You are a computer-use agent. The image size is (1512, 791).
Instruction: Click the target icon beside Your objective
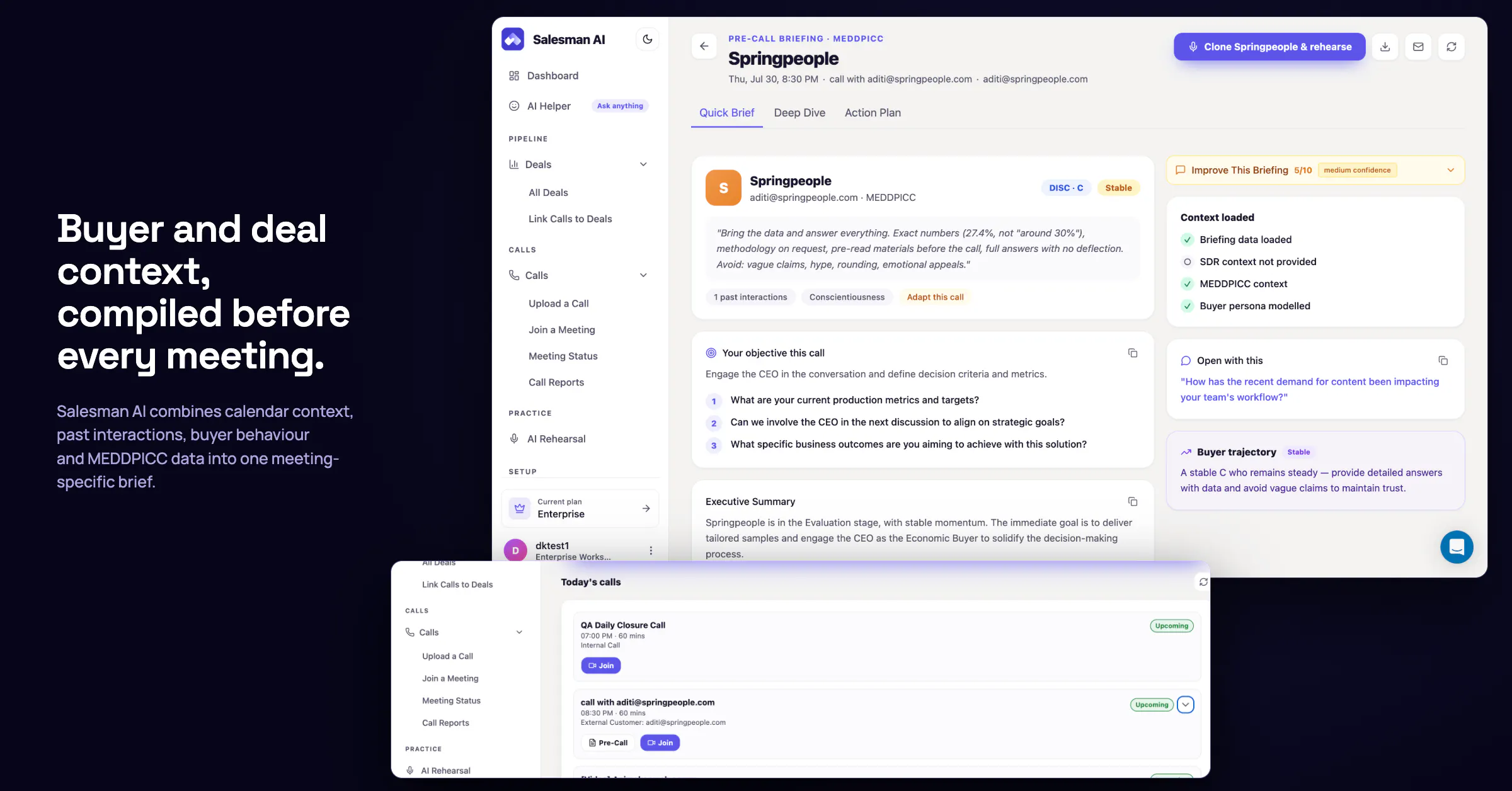[x=711, y=353]
